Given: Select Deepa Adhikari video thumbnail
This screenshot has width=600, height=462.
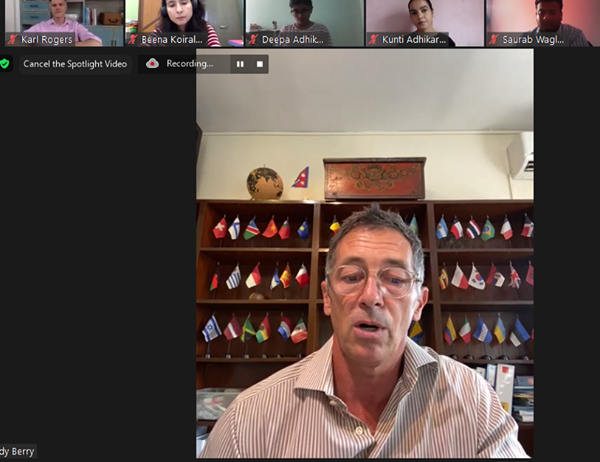Looking at the screenshot, I should (305, 23).
